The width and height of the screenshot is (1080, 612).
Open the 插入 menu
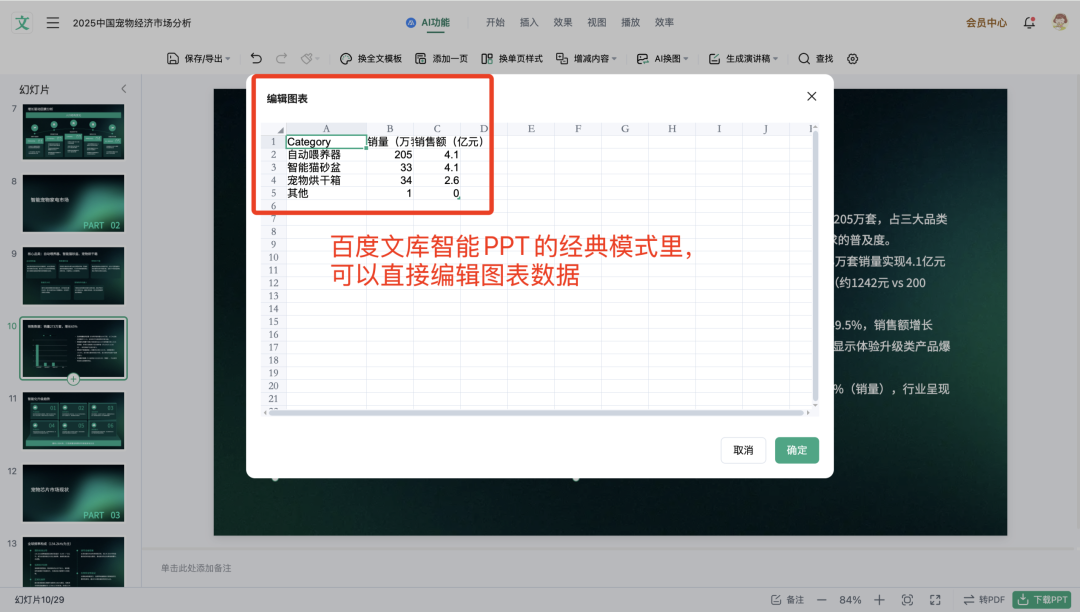tap(528, 21)
